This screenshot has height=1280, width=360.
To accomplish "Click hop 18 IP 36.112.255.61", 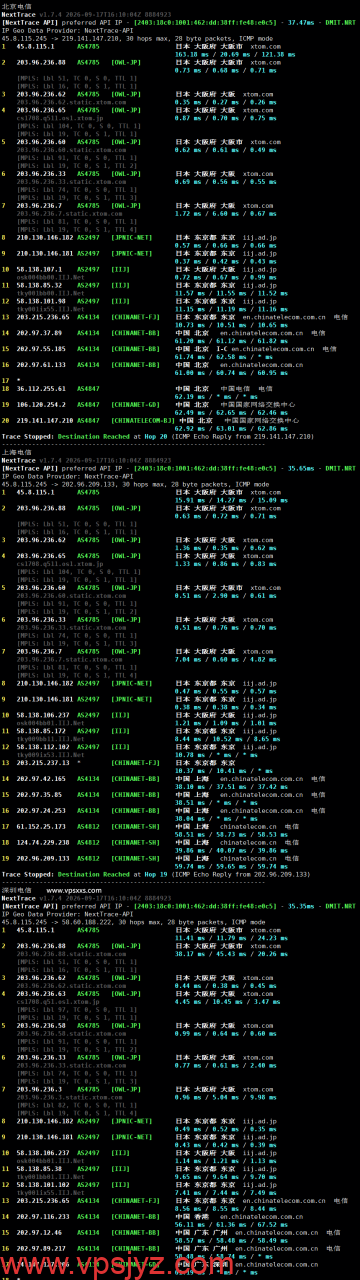I will pyautogui.click(x=40, y=388).
